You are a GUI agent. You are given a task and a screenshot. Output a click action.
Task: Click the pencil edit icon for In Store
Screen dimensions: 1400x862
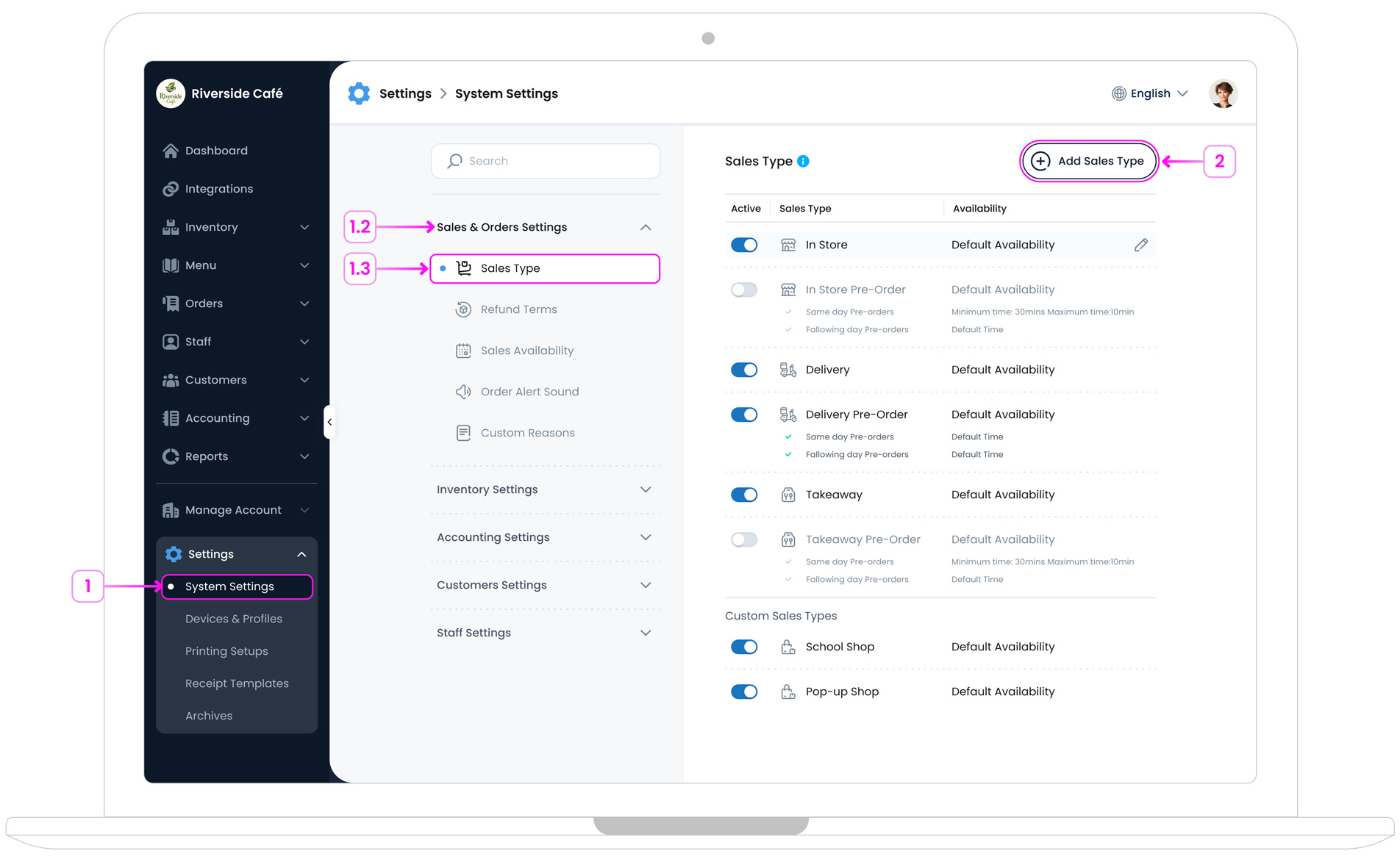1140,245
